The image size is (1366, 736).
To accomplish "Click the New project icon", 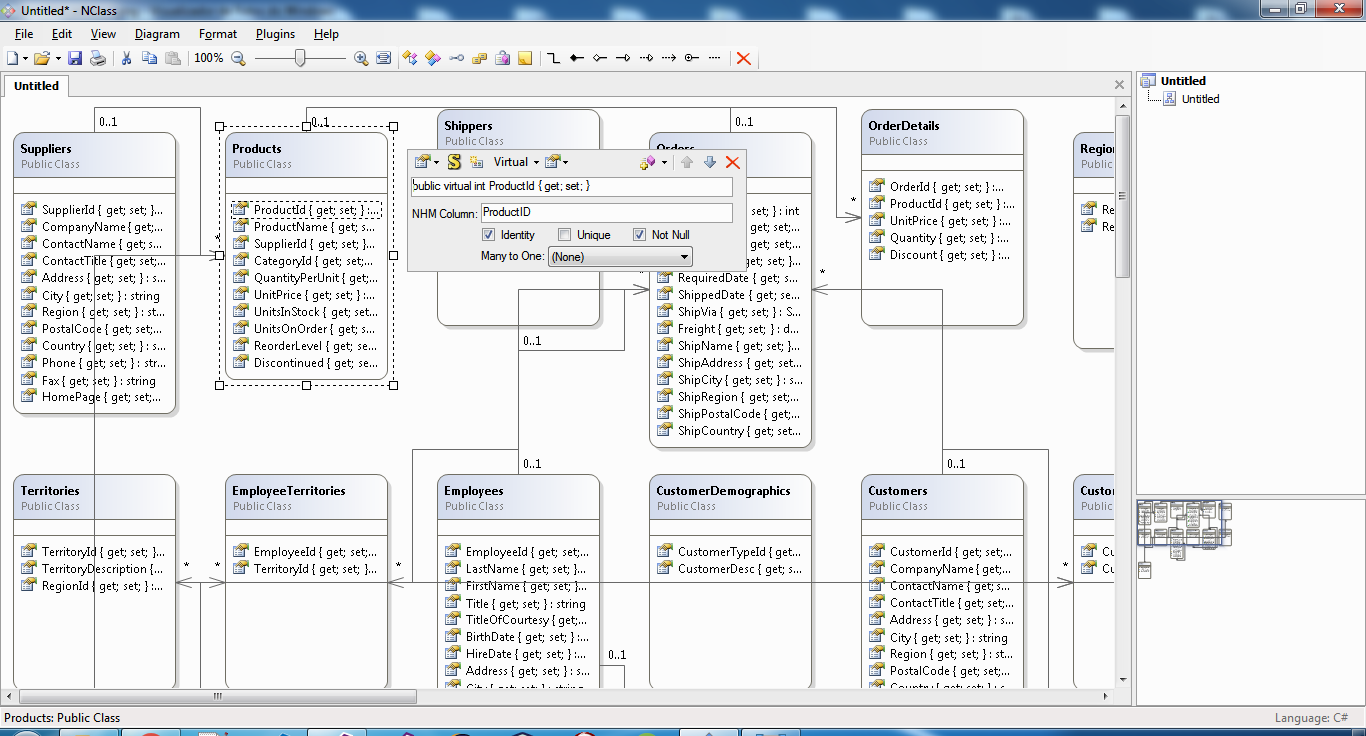I will (x=12, y=58).
